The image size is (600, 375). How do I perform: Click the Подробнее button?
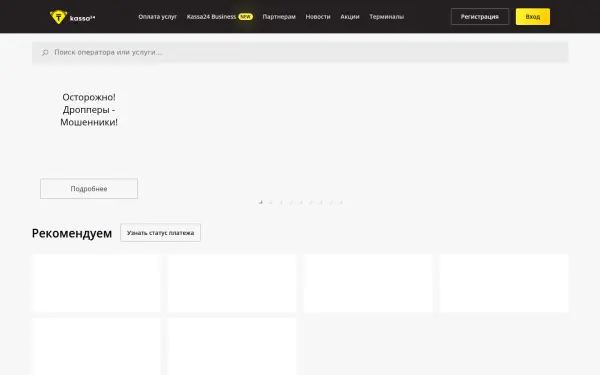coord(89,189)
